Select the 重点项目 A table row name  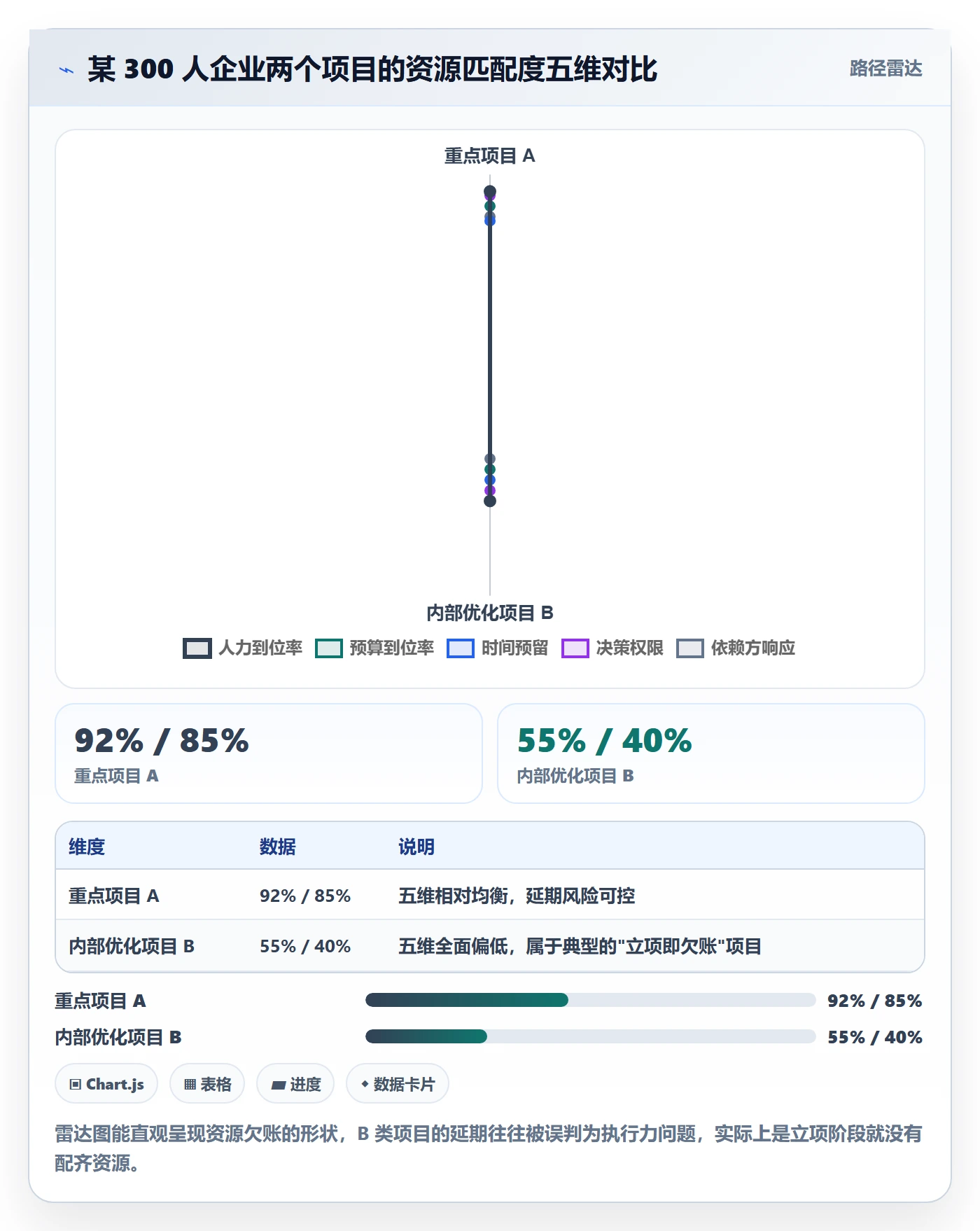(114, 896)
